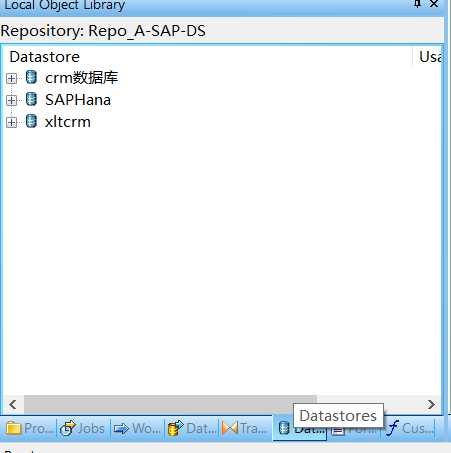The width and height of the screenshot is (451, 453).
Task: Expand the SAPHana datastore node
Action: [x=11, y=100]
